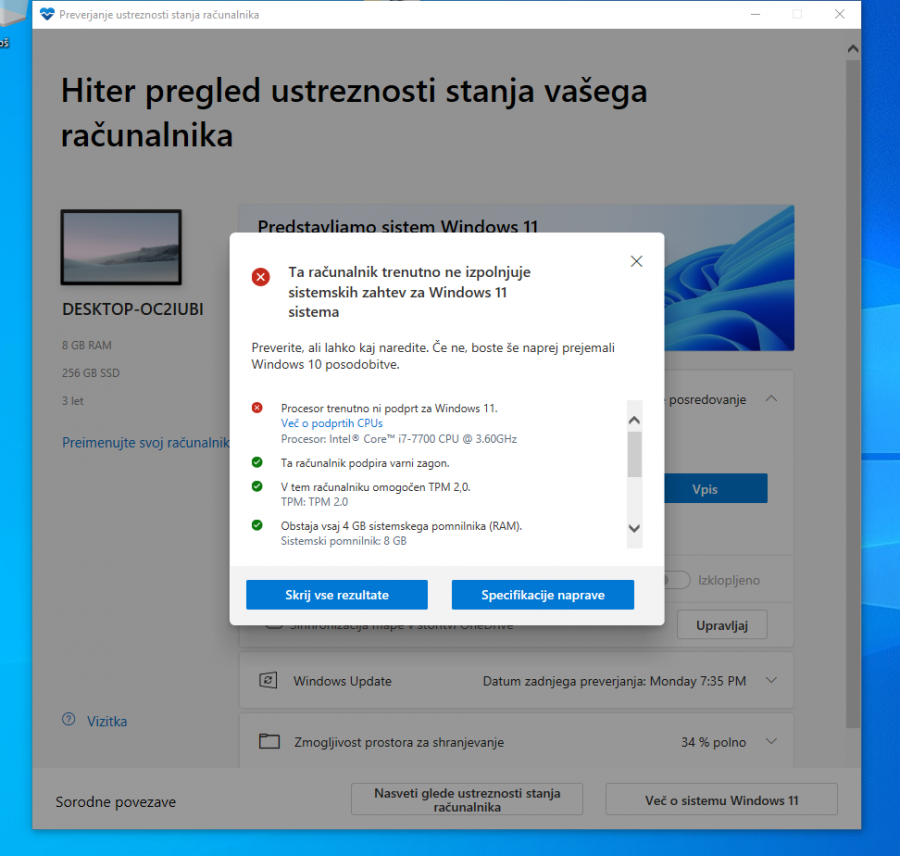Click the Vizitka question mark icon
The image size is (900, 856).
coord(69,720)
